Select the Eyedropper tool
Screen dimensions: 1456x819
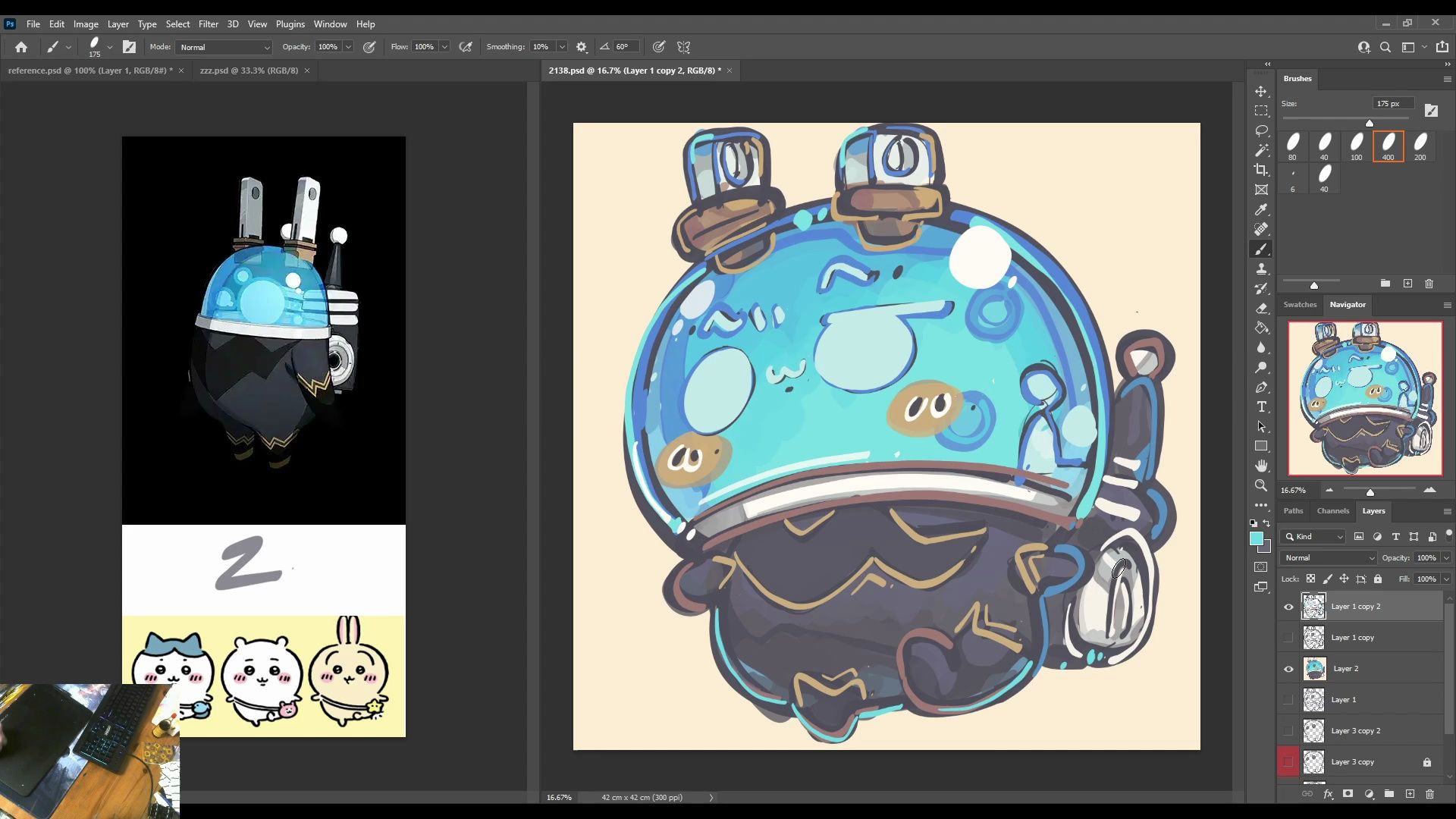pos(1261,209)
